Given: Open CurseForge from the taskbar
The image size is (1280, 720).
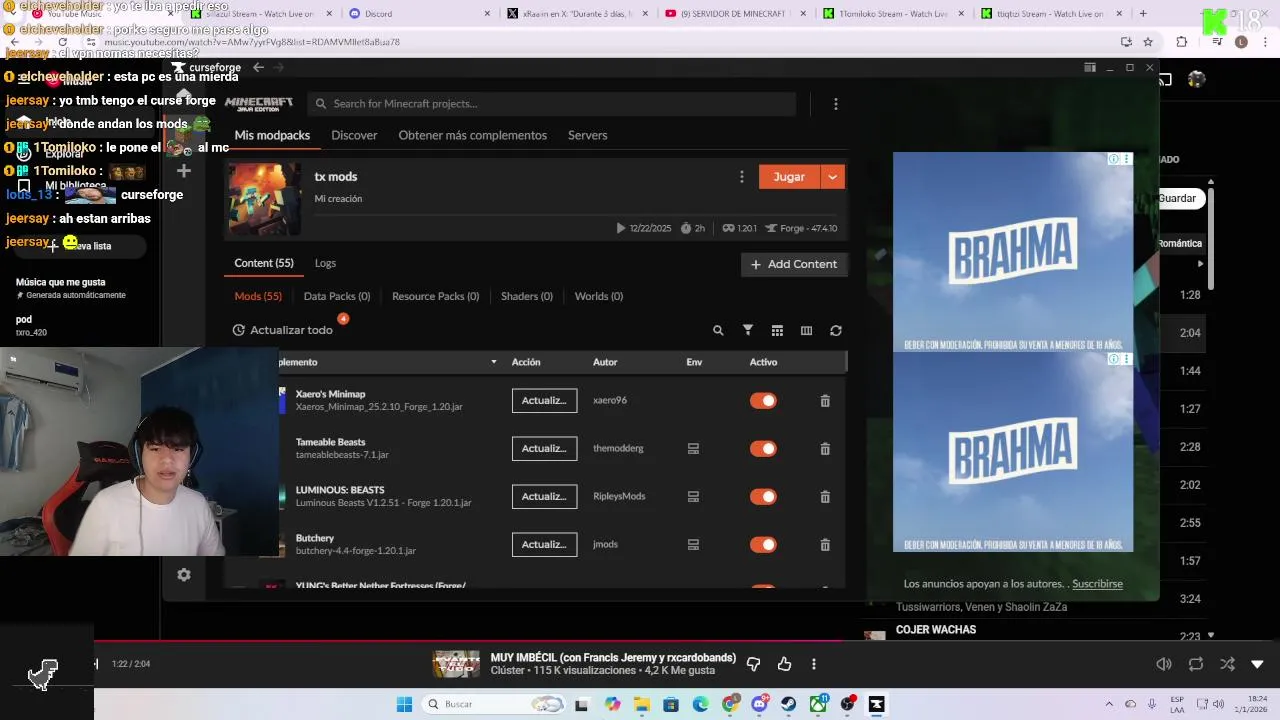Looking at the screenshot, I should coord(876,704).
